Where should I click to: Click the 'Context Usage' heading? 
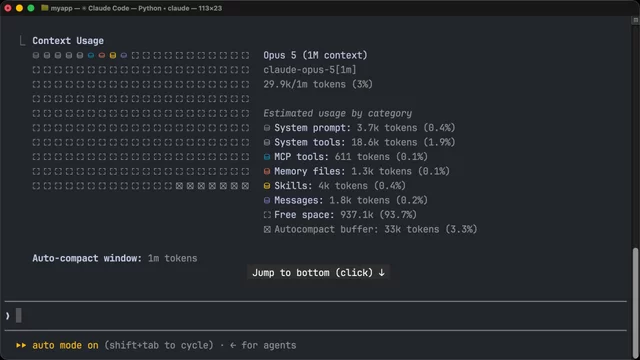click(x=68, y=41)
